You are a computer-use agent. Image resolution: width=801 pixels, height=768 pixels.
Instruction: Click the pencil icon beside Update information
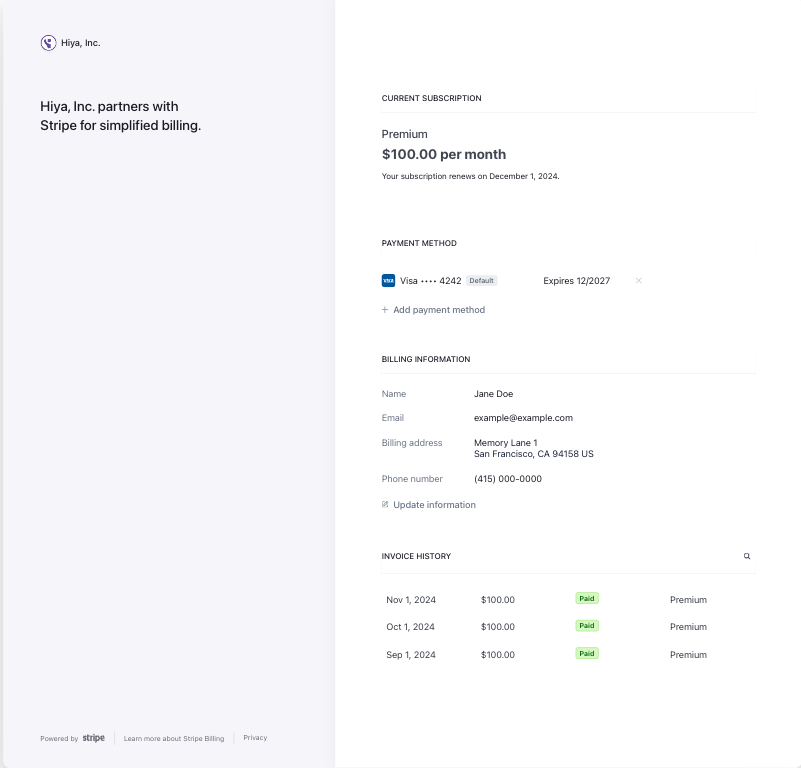385,505
